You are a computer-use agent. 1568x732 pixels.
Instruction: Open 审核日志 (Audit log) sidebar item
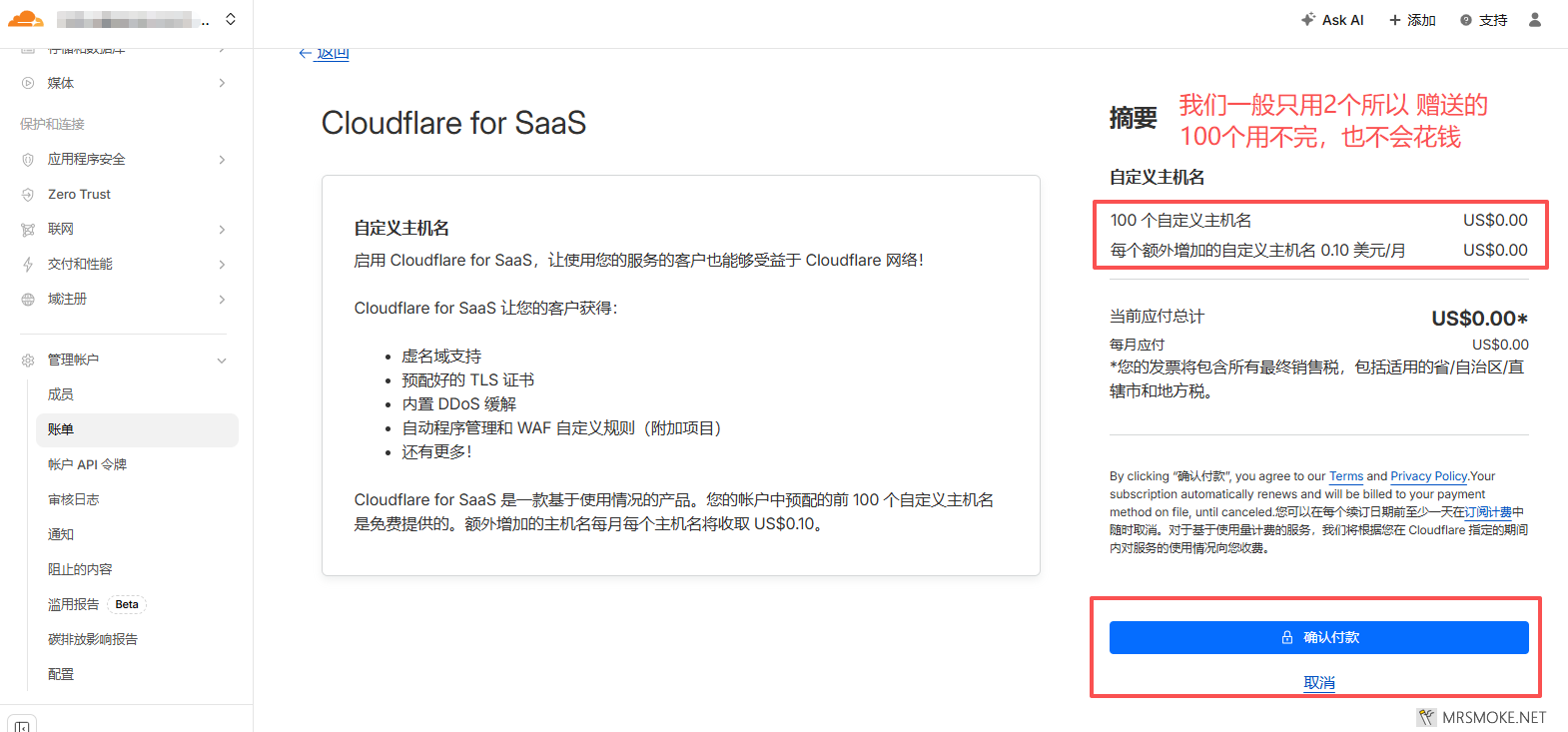point(74,499)
